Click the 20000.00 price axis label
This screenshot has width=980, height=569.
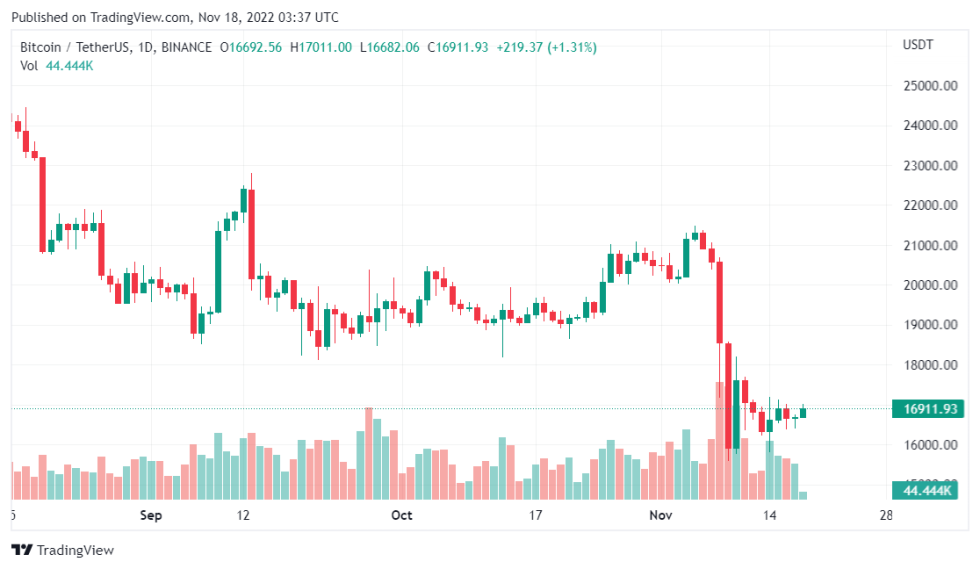(930, 285)
